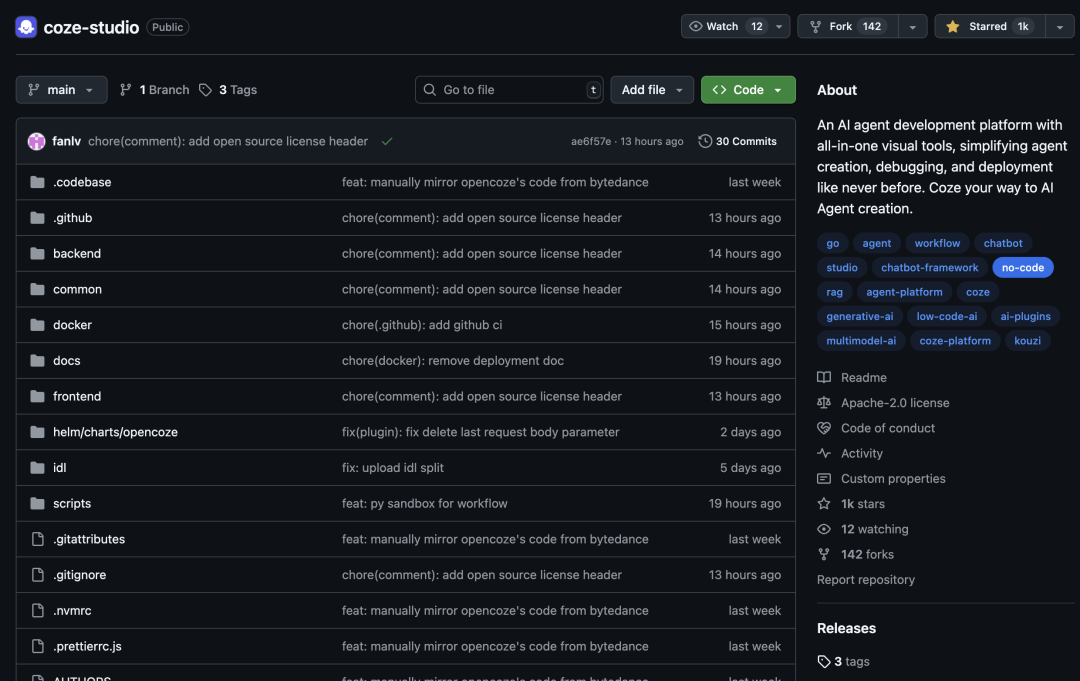Select the agent topic tag
The image size is (1080, 681).
(x=876, y=243)
